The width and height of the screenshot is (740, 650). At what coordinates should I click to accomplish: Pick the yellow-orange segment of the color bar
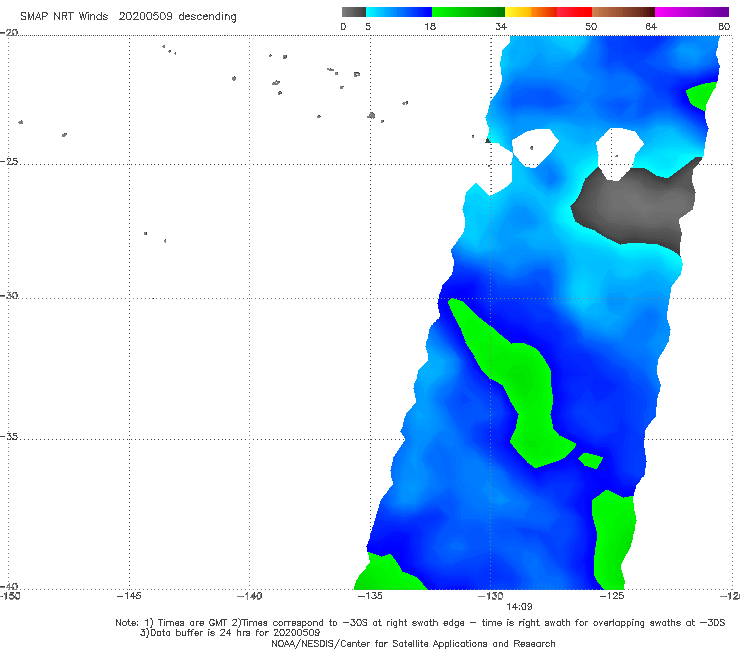[530, 12]
